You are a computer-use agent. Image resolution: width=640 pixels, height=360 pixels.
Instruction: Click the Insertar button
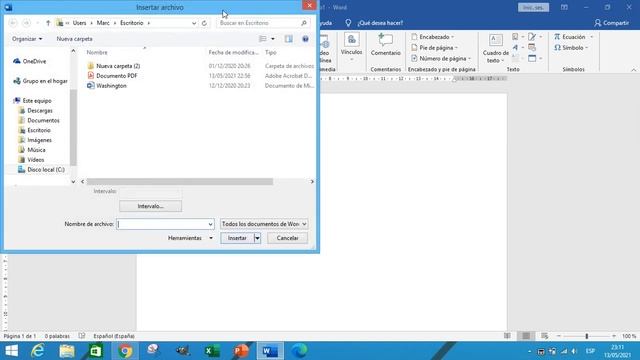(237, 238)
